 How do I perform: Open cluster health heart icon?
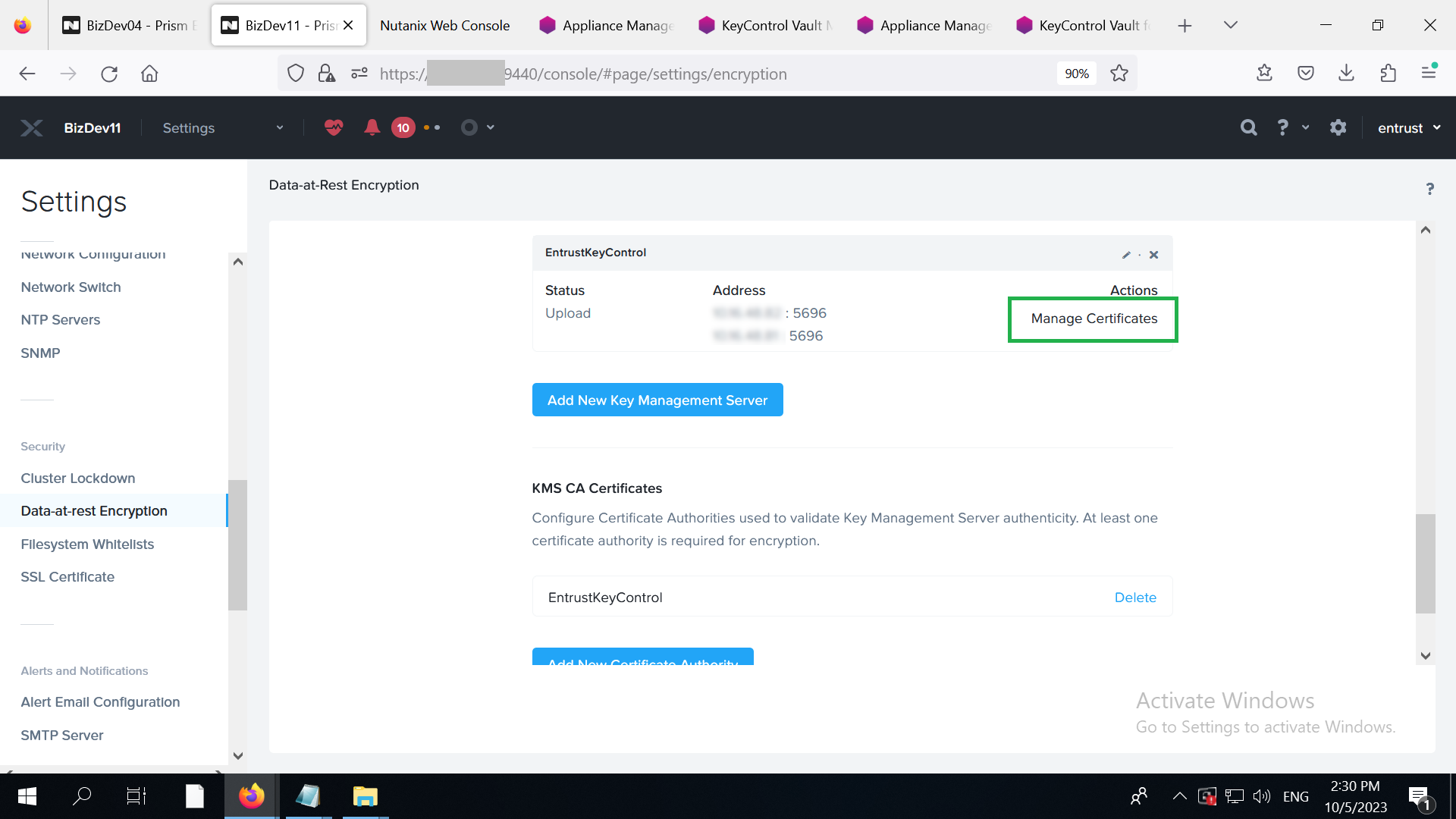[334, 127]
